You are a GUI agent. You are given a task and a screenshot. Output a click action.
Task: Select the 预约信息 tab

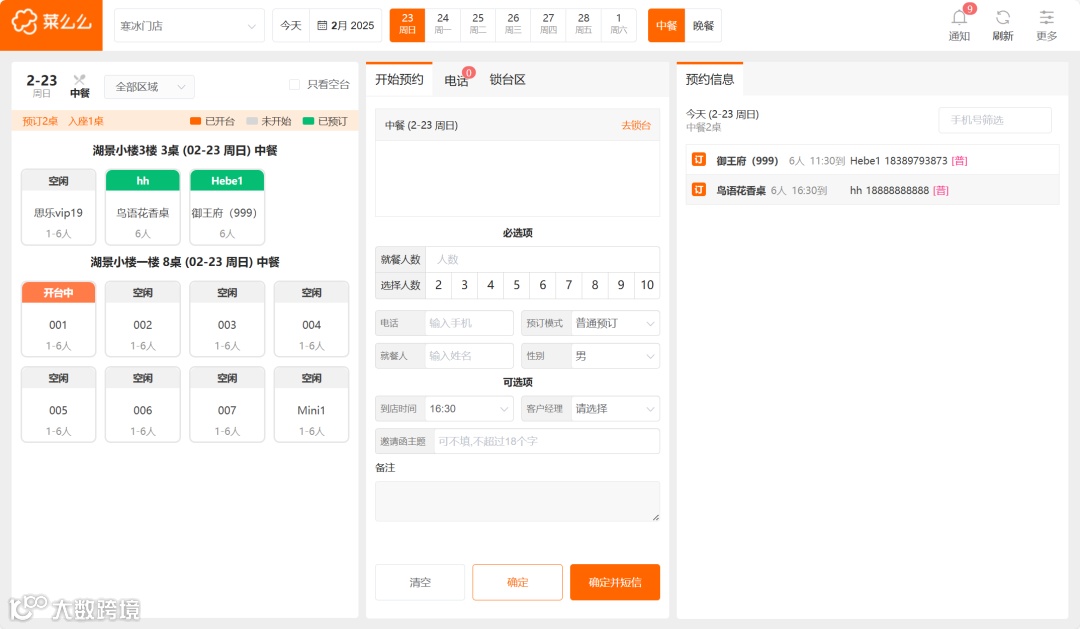709,80
